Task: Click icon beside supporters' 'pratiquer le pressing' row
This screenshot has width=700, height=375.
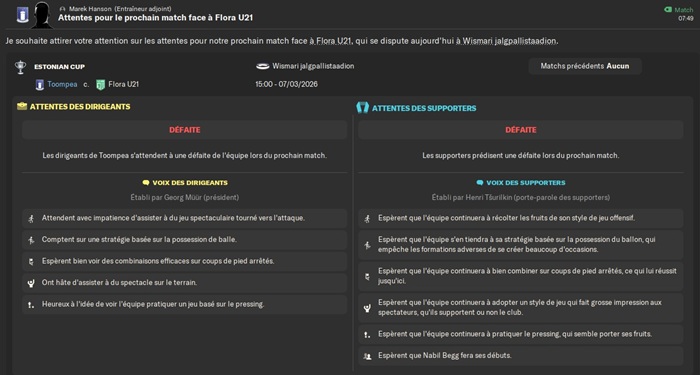Action: pyautogui.click(x=367, y=334)
